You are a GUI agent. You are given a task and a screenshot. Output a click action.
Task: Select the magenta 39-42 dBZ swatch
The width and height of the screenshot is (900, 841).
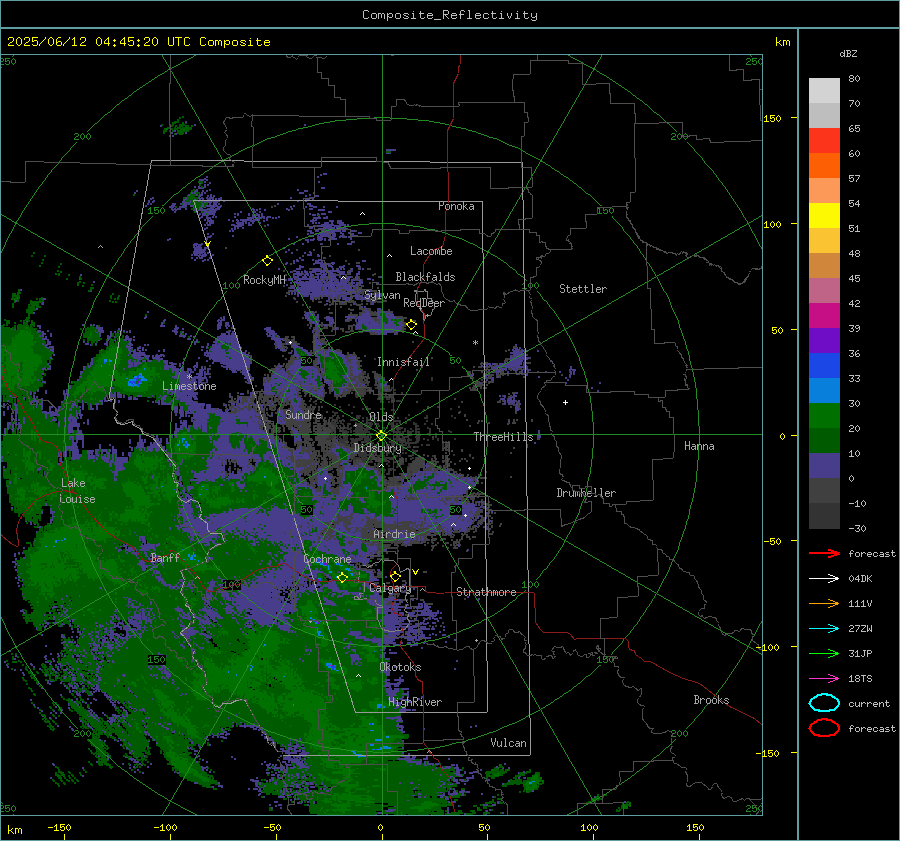point(824,316)
